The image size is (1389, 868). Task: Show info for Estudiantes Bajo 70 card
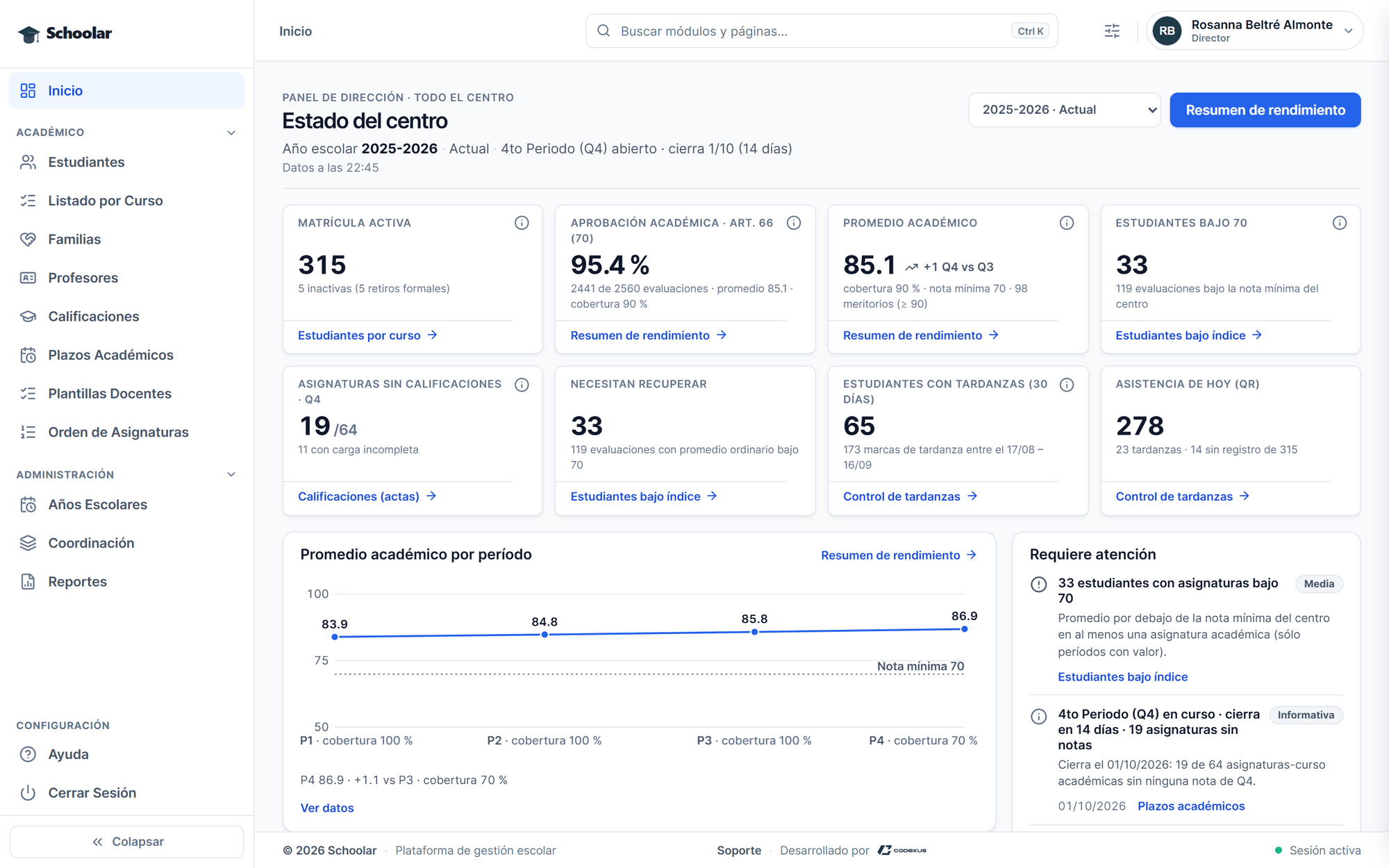pos(1340,223)
